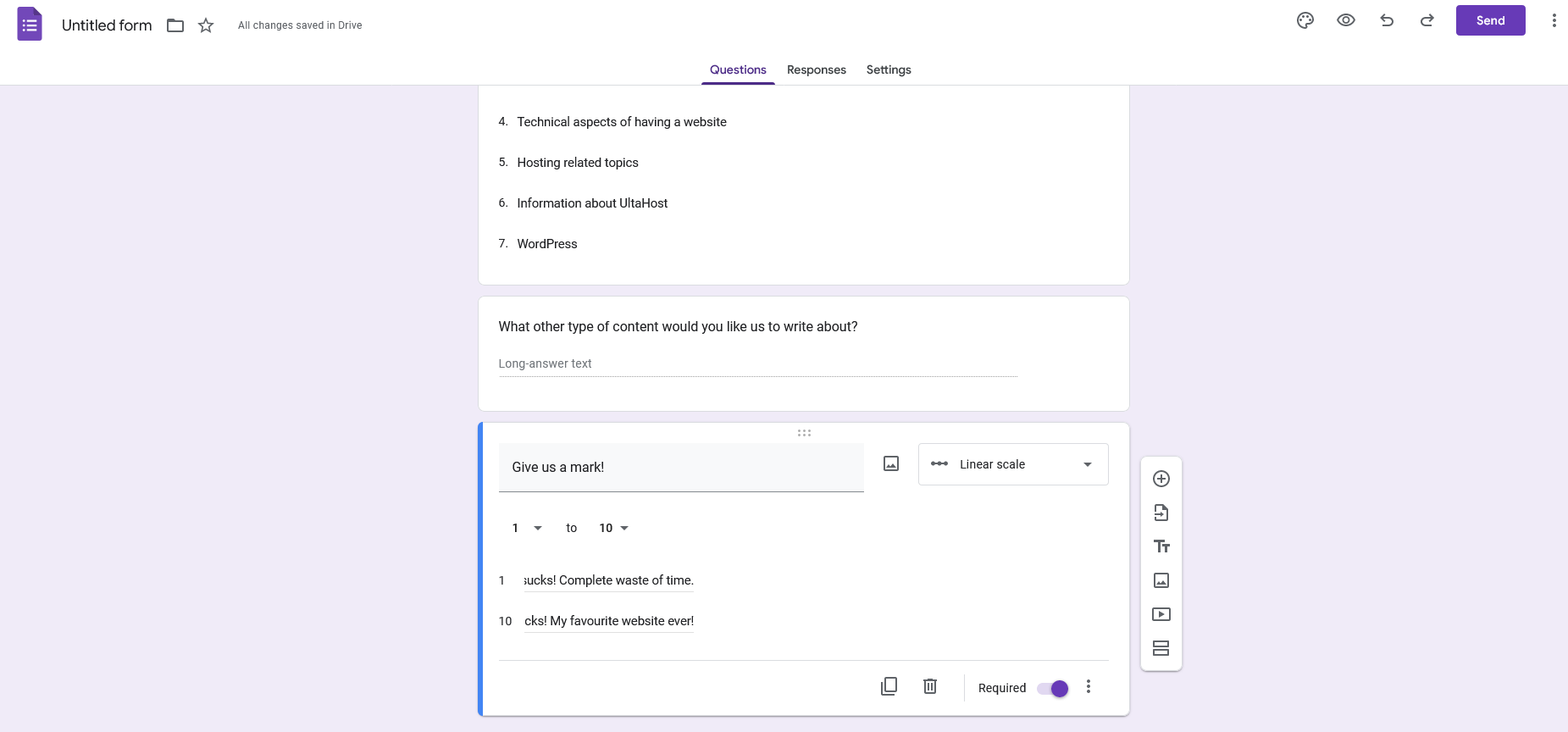Duplicate the Give us a mark question
The image size is (1568, 732).
[889, 686]
